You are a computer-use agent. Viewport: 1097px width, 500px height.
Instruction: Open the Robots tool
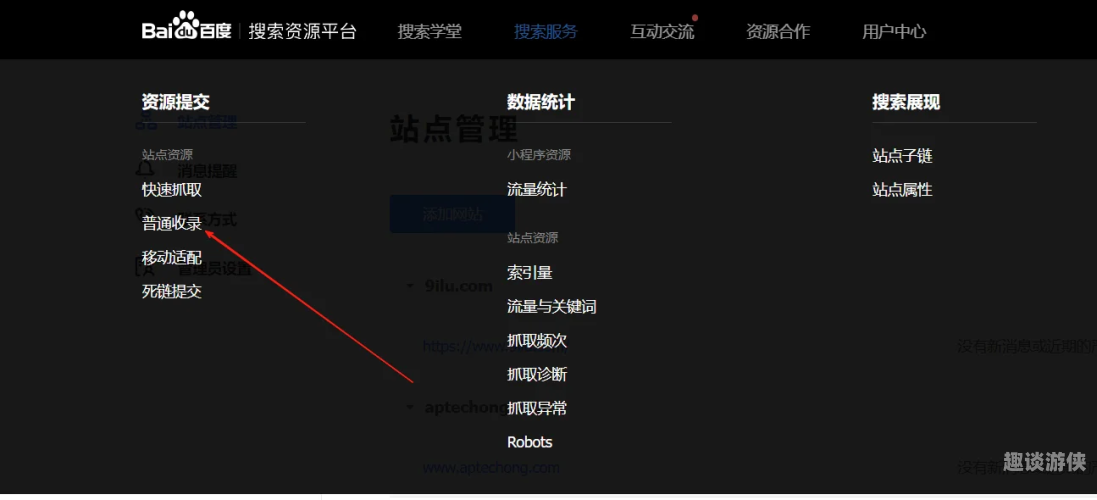click(x=530, y=442)
